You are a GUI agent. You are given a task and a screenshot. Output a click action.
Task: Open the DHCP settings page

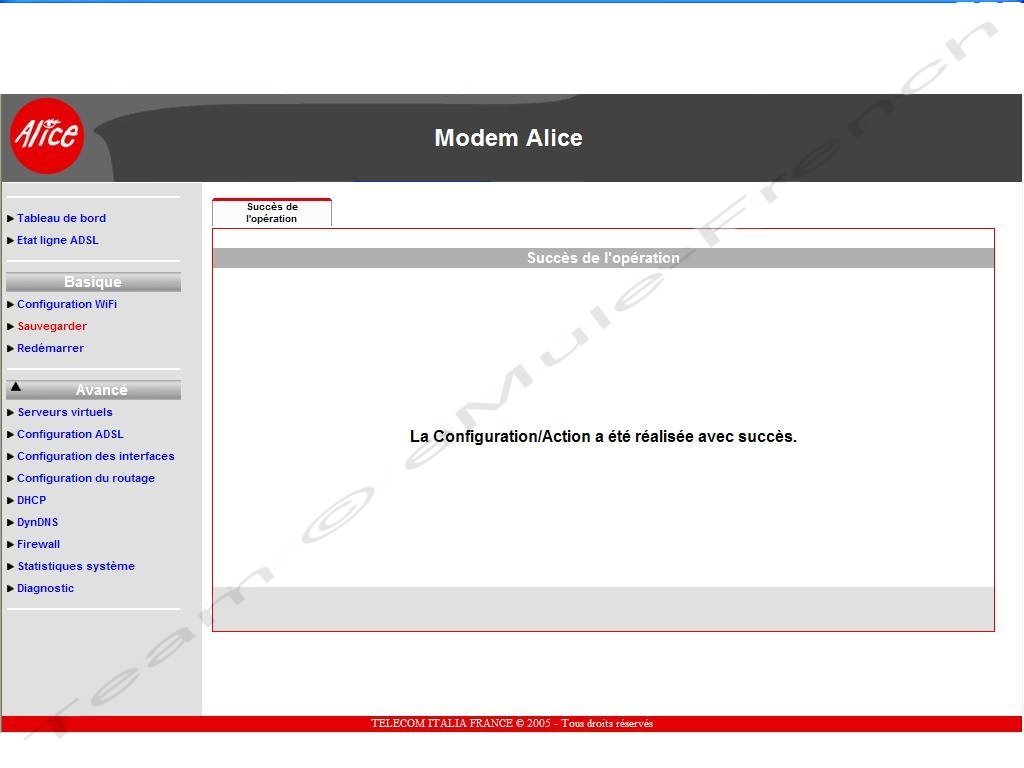31,500
